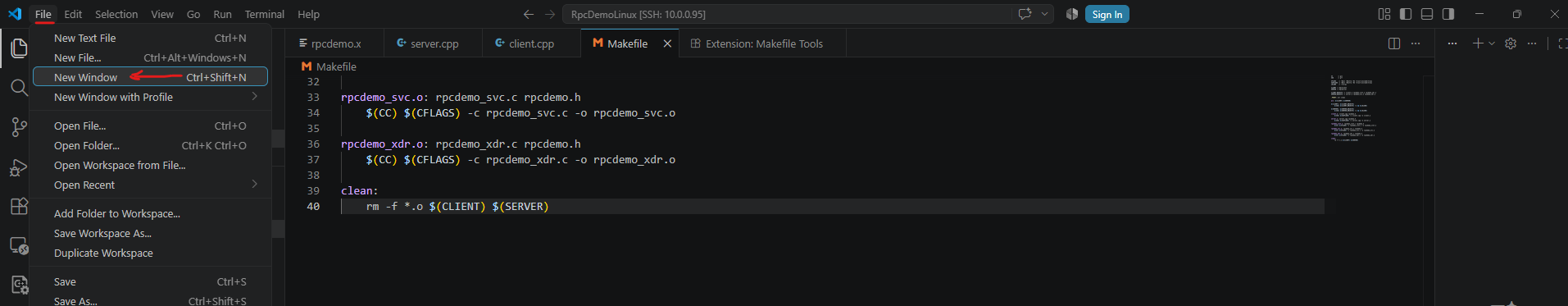Click the code minimap preview
Screen dimensions: 1568x306
(x=1352, y=107)
